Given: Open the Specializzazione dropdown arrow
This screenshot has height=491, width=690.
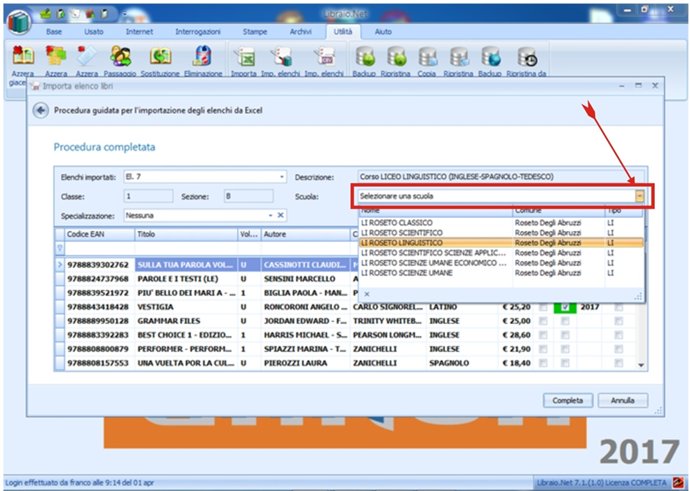Looking at the screenshot, I should 271,216.
